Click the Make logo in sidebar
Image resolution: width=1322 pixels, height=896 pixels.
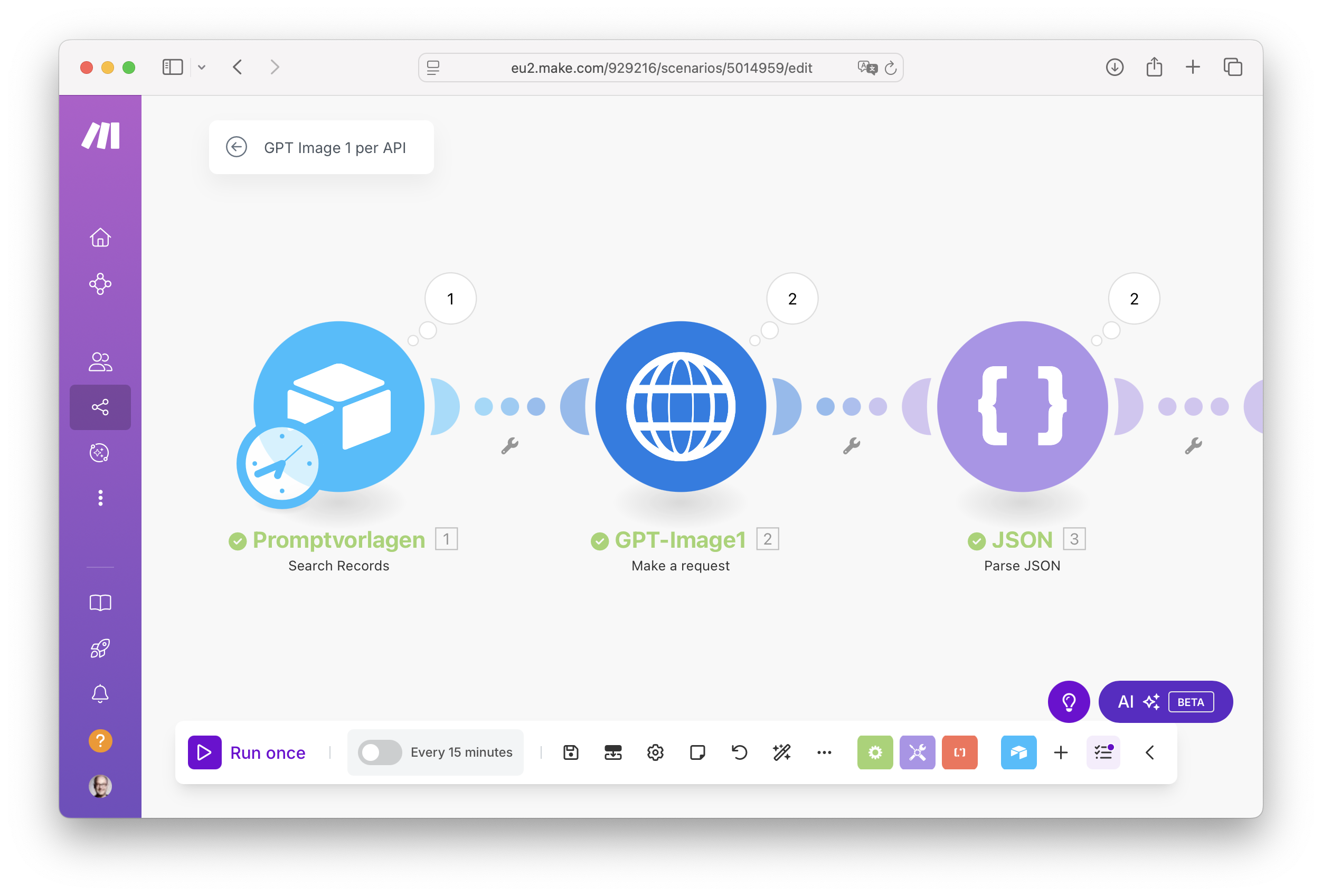(101, 136)
